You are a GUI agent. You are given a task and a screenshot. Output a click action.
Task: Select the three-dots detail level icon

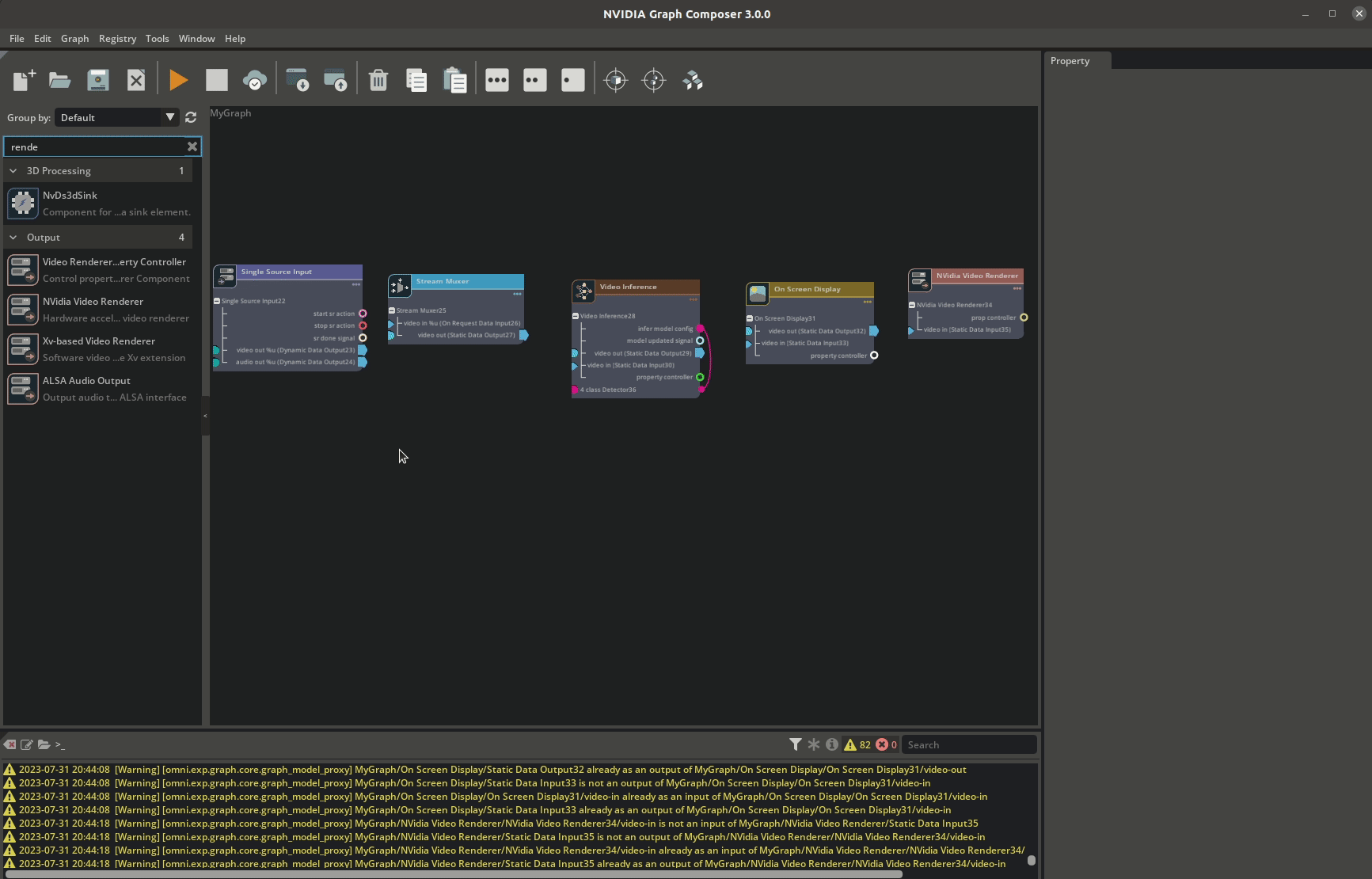(x=497, y=80)
